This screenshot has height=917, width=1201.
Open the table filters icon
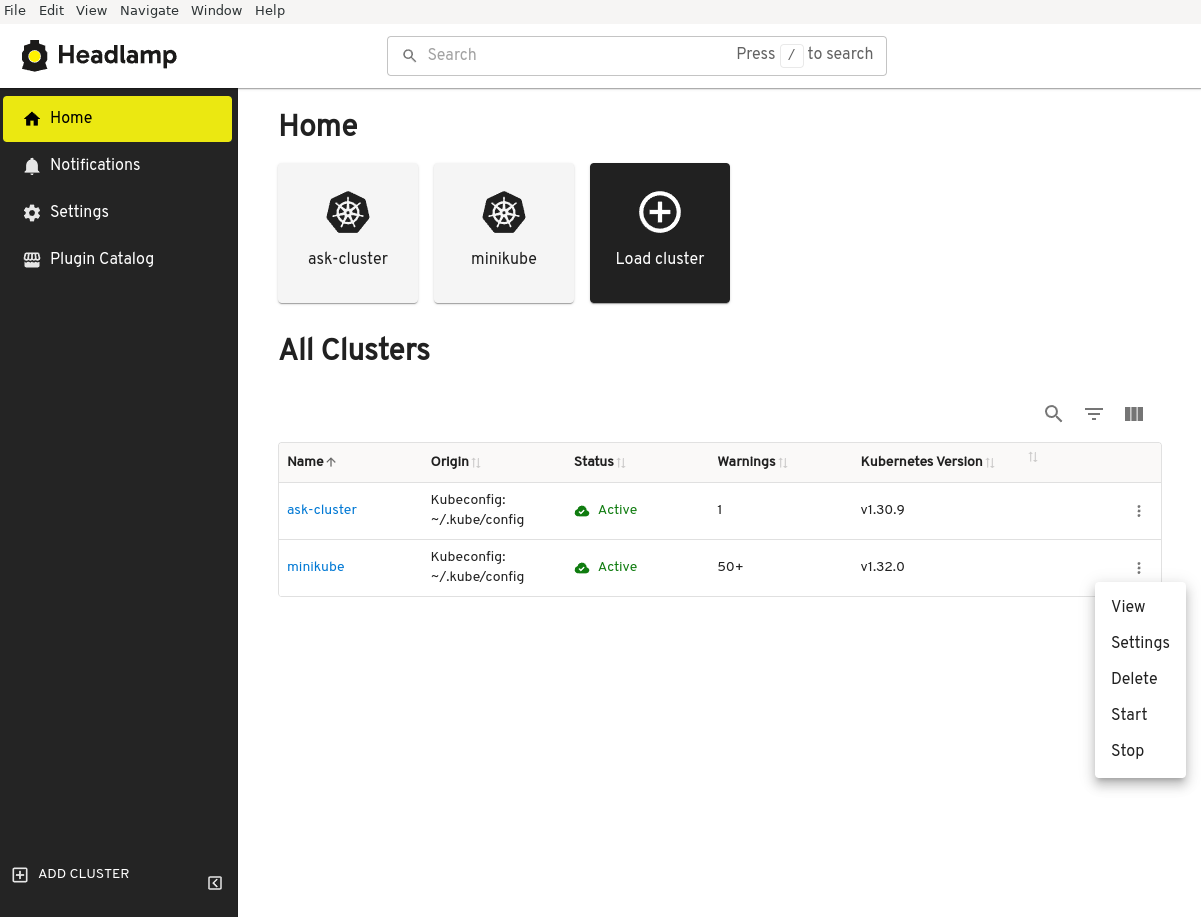coord(1094,414)
